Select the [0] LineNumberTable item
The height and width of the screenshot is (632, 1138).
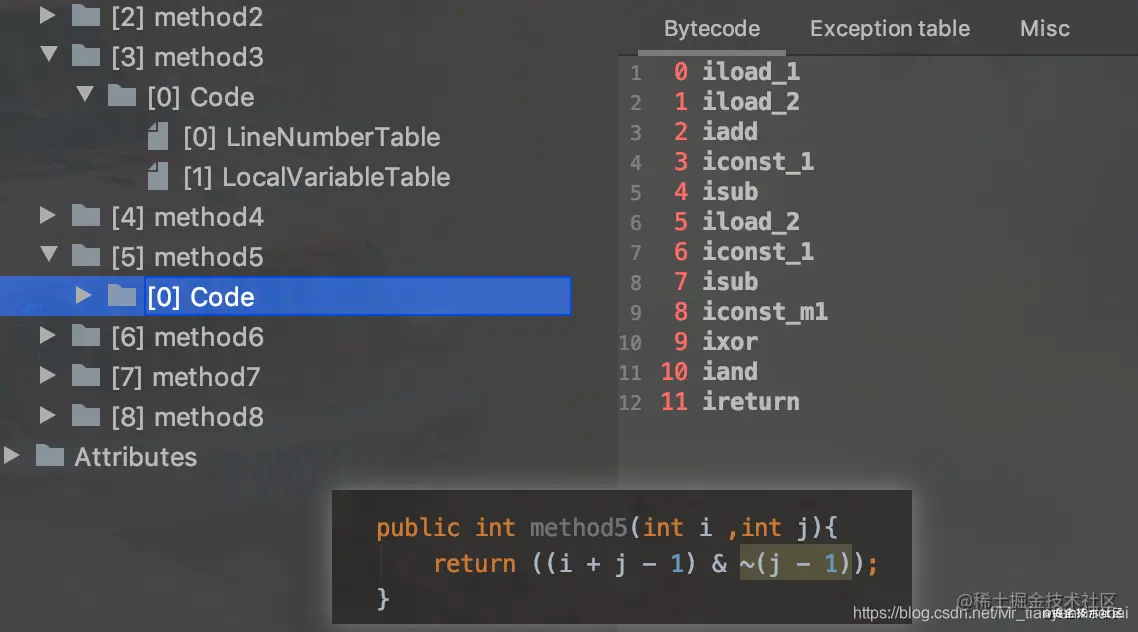[311, 136]
